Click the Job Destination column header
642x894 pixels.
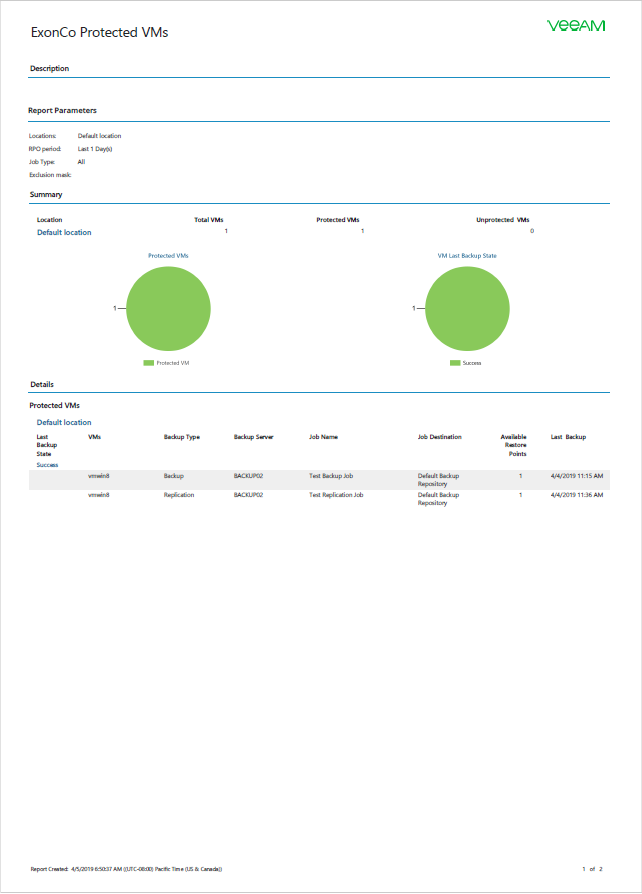pos(440,437)
